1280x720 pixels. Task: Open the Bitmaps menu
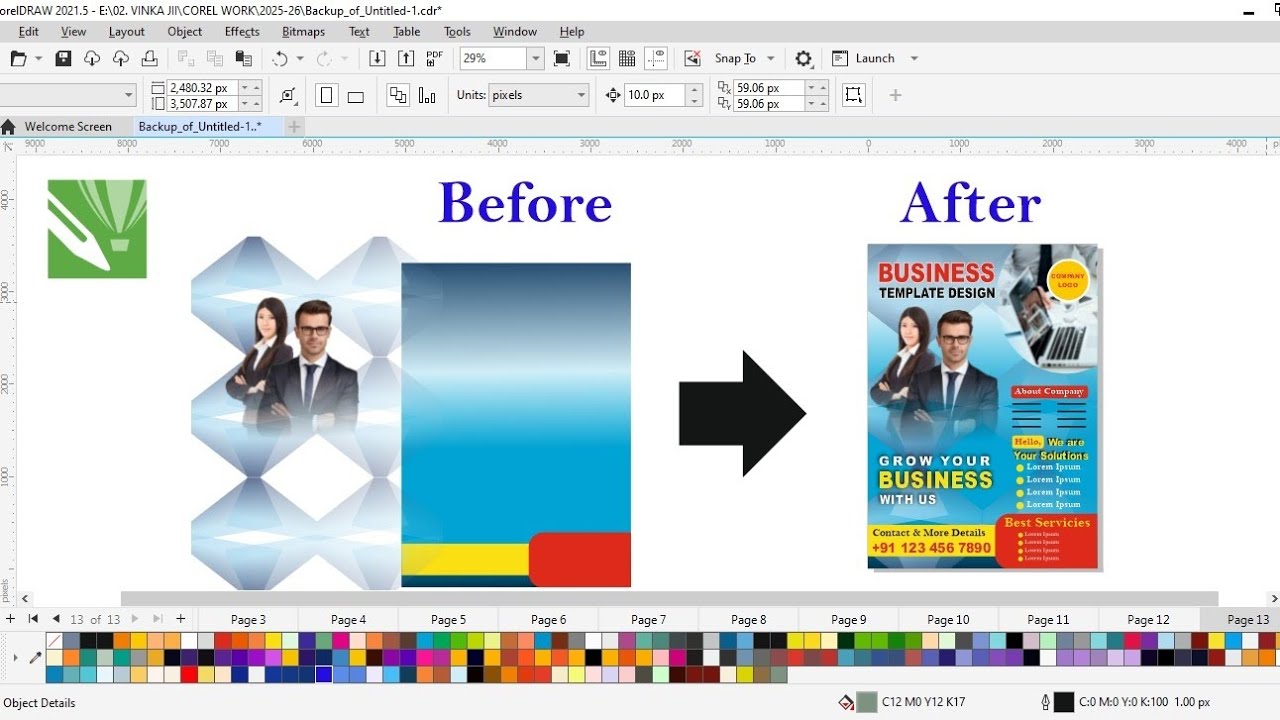click(303, 32)
